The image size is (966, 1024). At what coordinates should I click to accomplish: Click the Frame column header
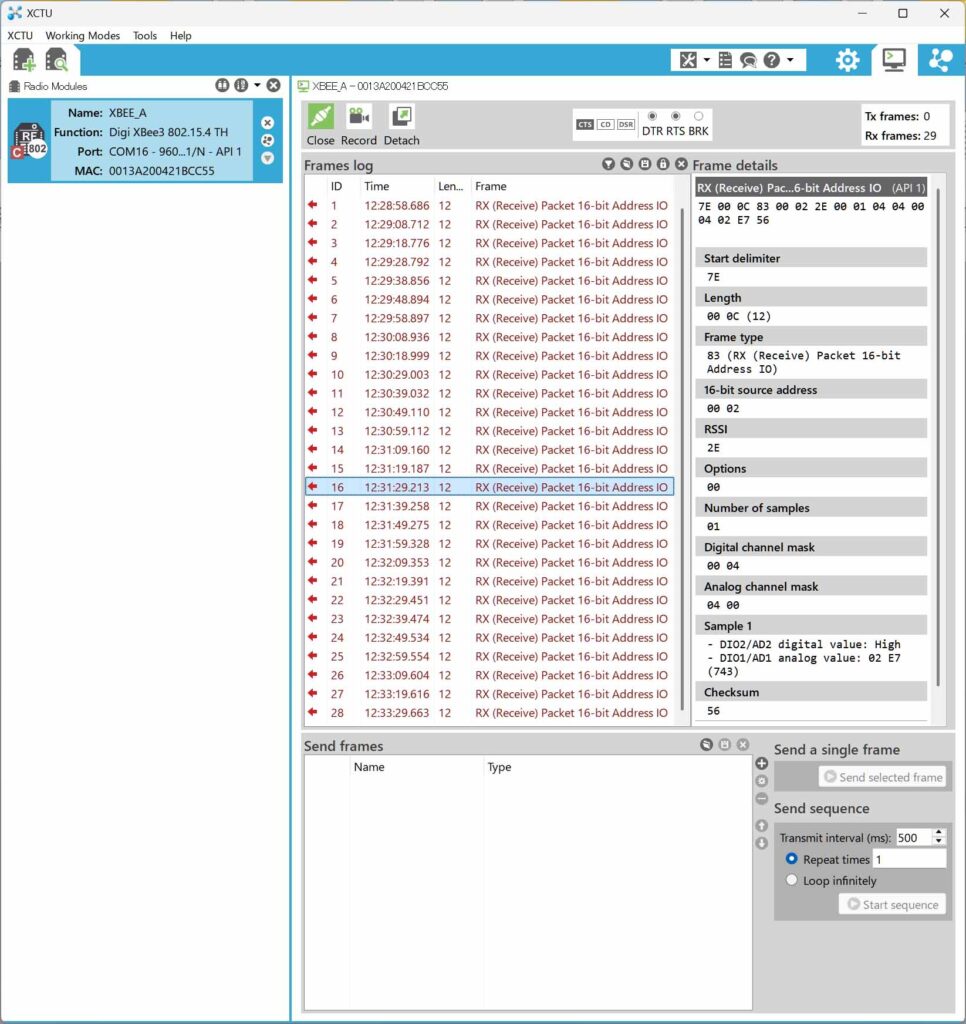coord(573,186)
